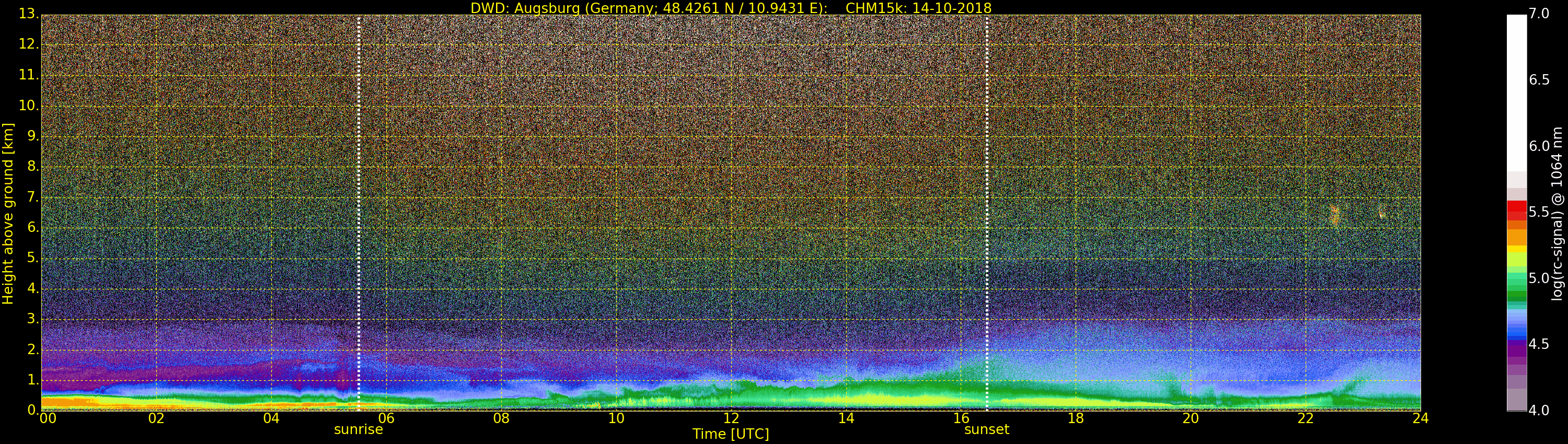Click the colorbar value '4.0'
The height and width of the screenshot is (444, 1568).
1539,411
